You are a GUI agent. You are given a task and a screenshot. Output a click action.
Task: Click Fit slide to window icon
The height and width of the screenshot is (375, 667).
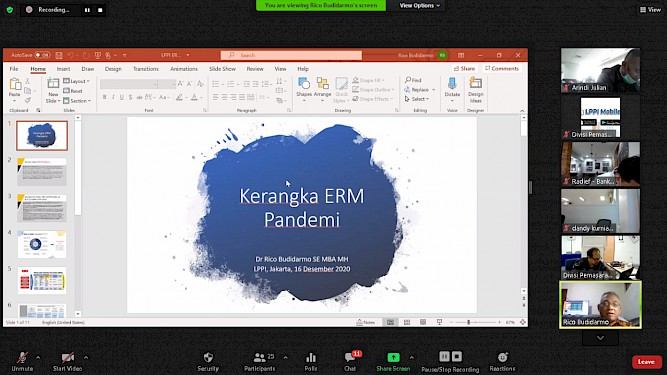point(523,322)
